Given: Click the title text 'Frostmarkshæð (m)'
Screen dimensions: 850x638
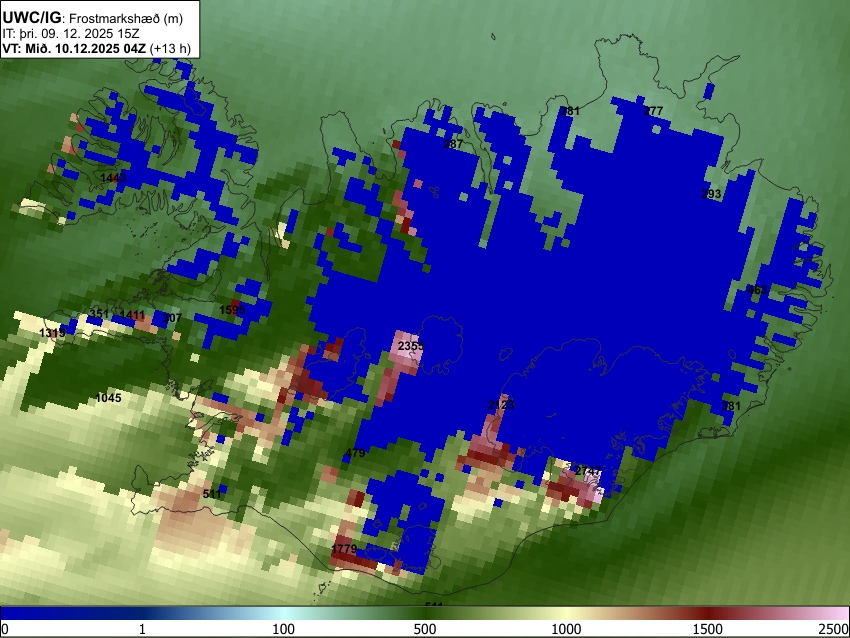Looking at the screenshot, I should (126, 18).
